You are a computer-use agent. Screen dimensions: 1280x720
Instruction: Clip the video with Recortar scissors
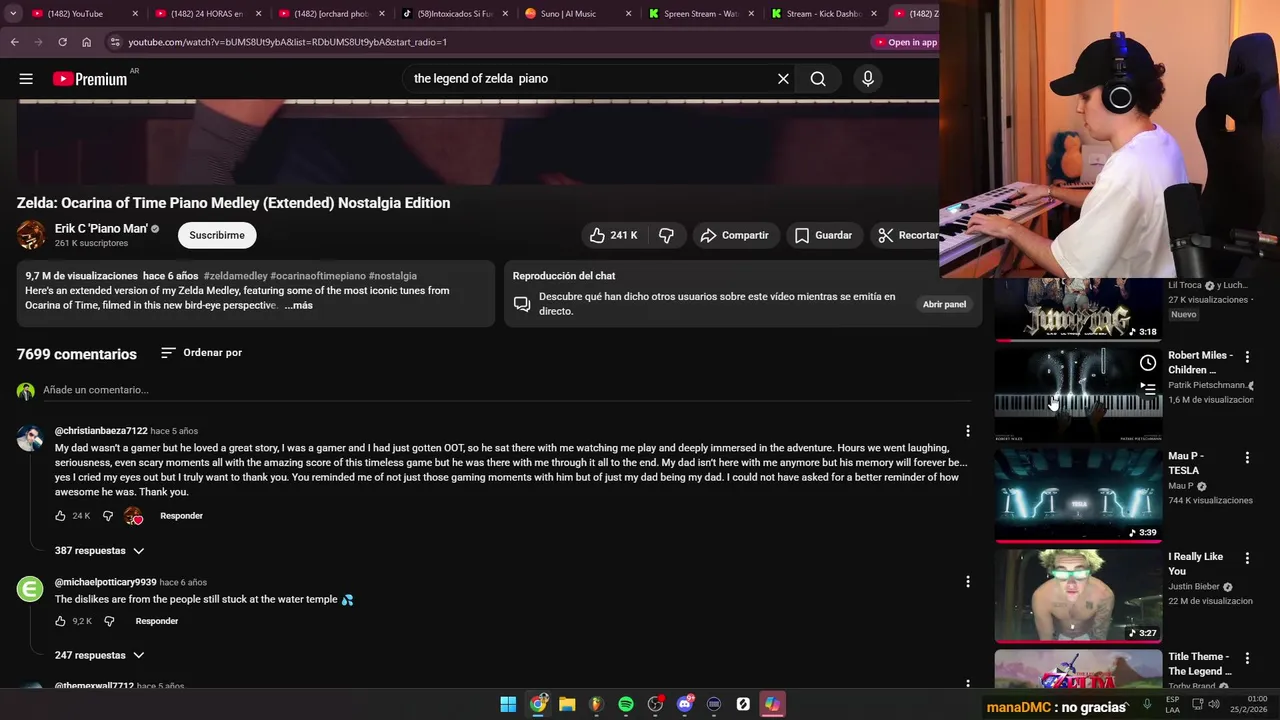pyautogui.click(x=906, y=235)
